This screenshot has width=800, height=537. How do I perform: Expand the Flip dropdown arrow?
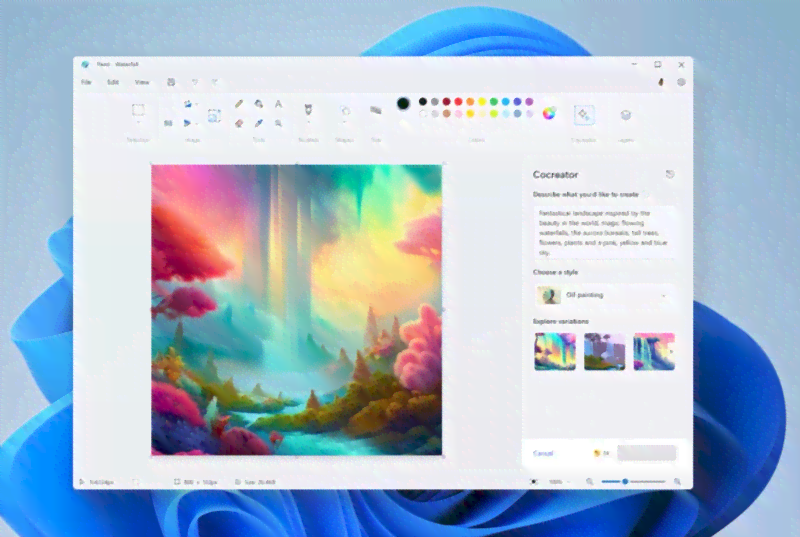[x=197, y=123]
